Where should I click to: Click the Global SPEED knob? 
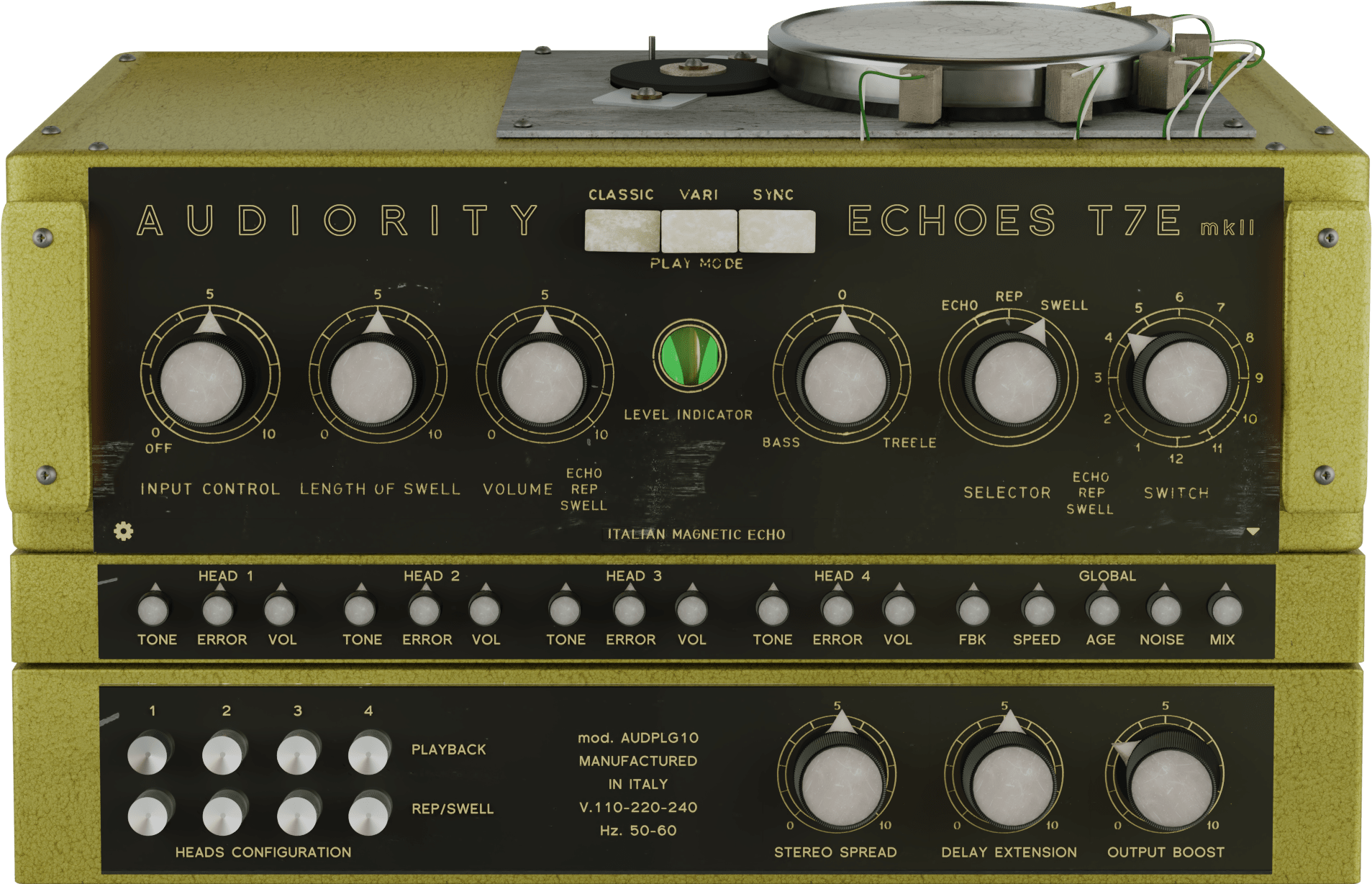click(x=1038, y=609)
